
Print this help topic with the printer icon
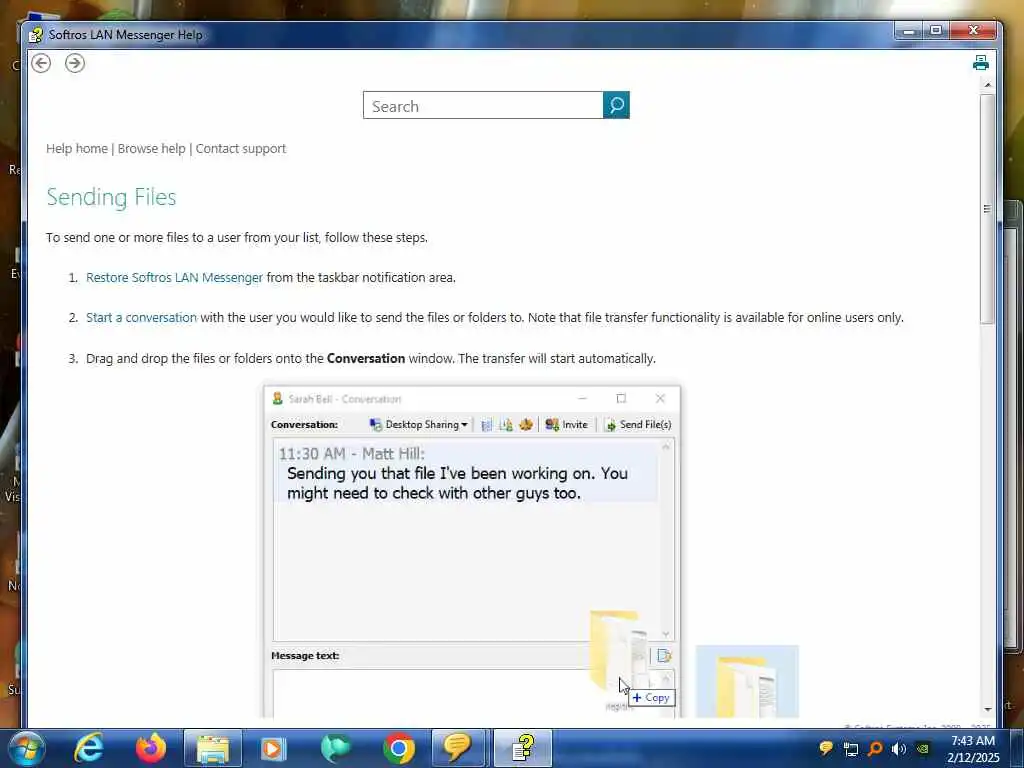pos(980,63)
